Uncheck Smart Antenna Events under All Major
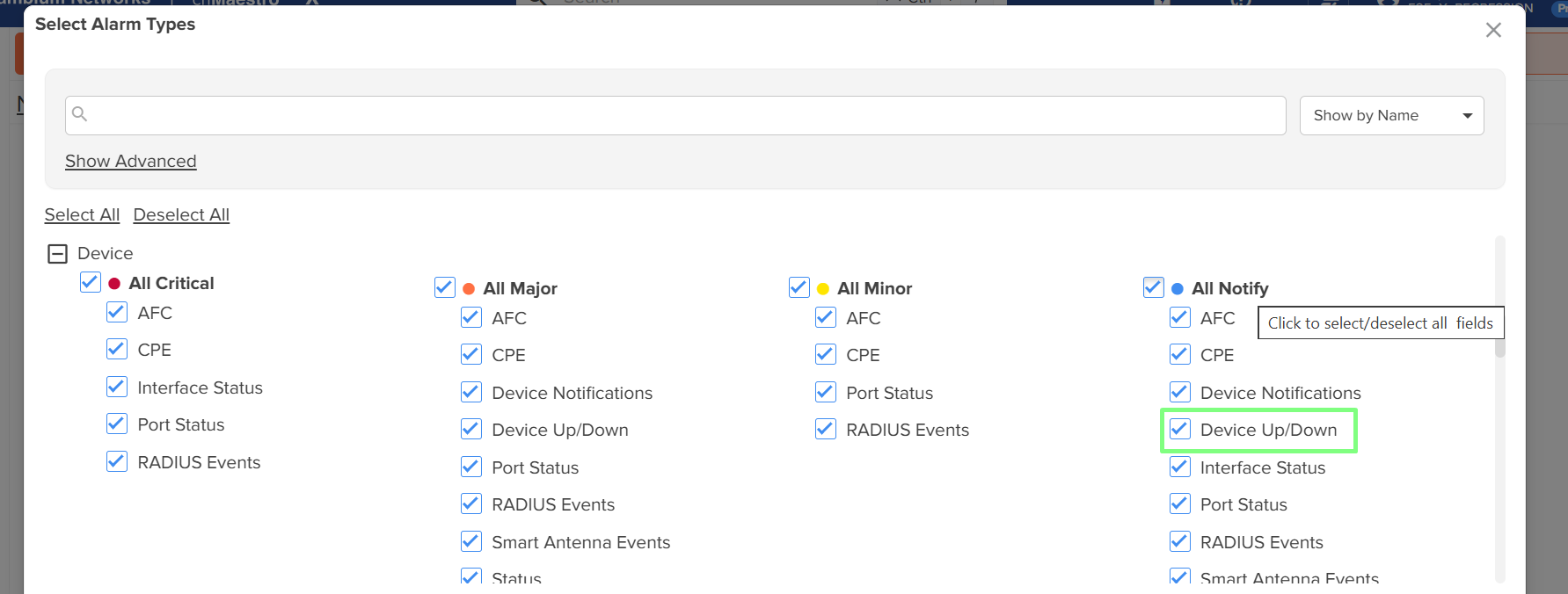The height and width of the screenshot is (594, 1568). 471,542
